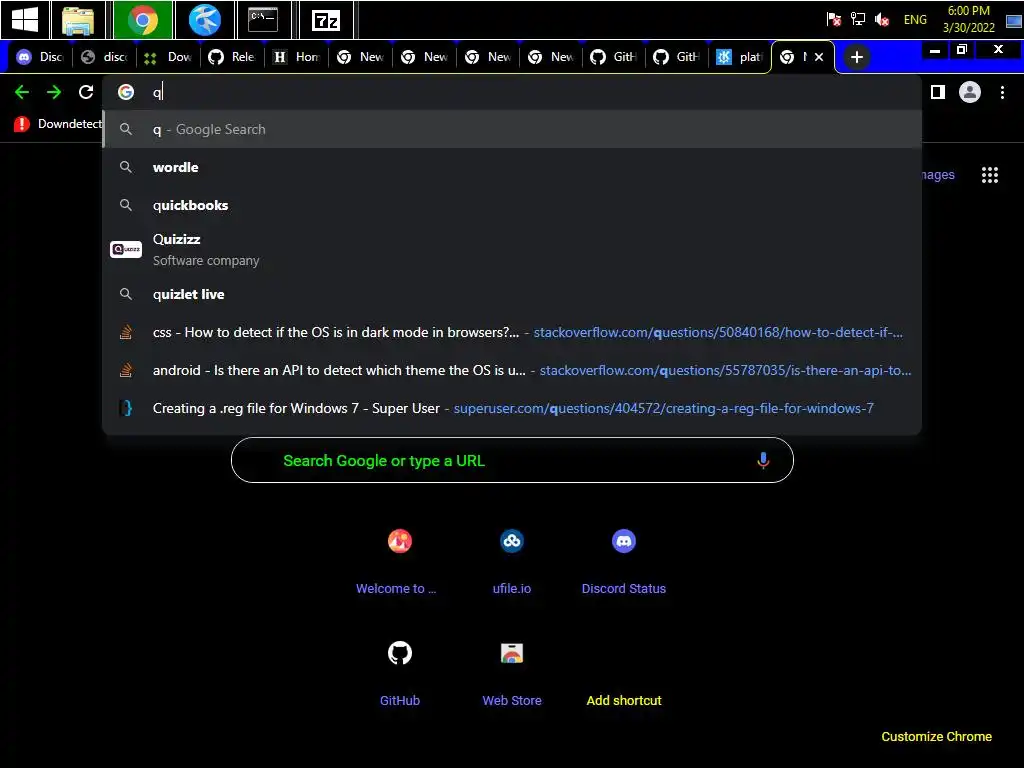
Task: Open File Explorer from the taskbar
Action: pos(78,20)
